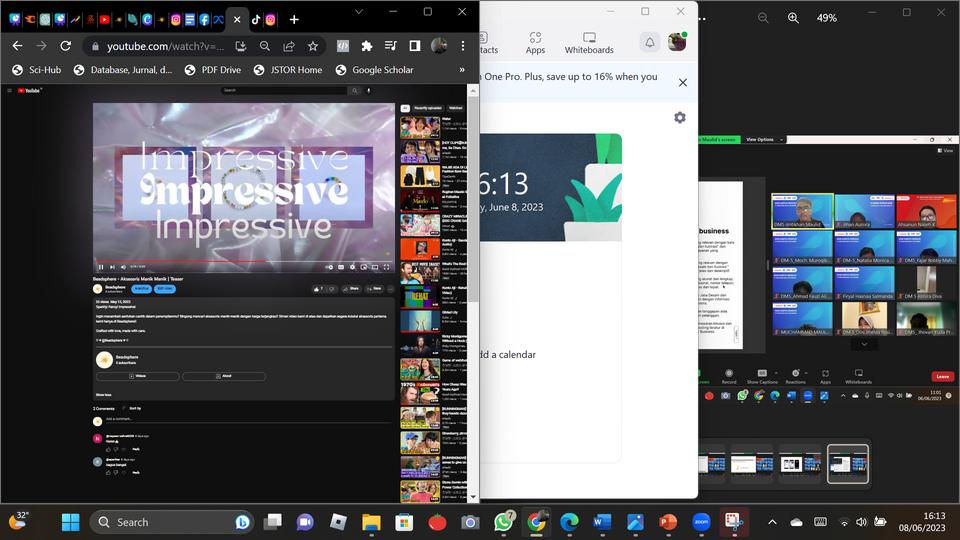
Task: Show hidden system tray icons
Action: point(772,522)
